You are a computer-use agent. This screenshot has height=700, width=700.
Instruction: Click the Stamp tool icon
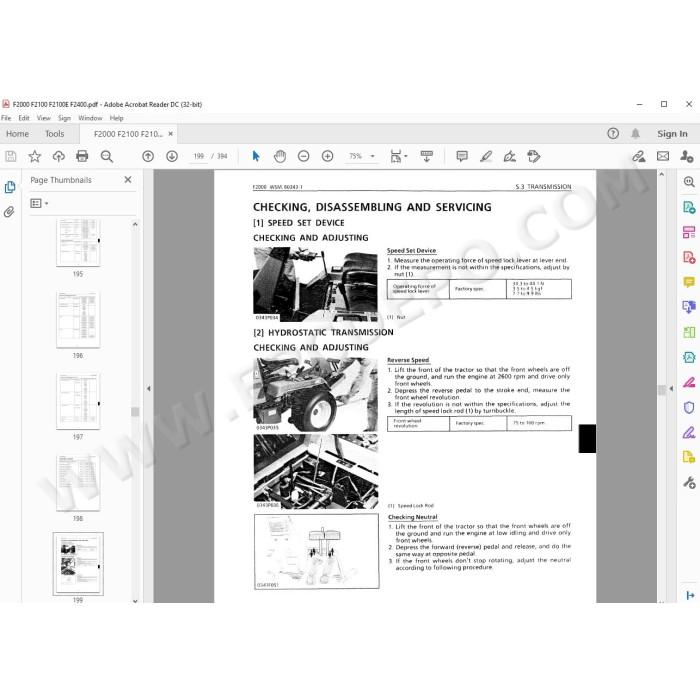(x=534, y=156)
